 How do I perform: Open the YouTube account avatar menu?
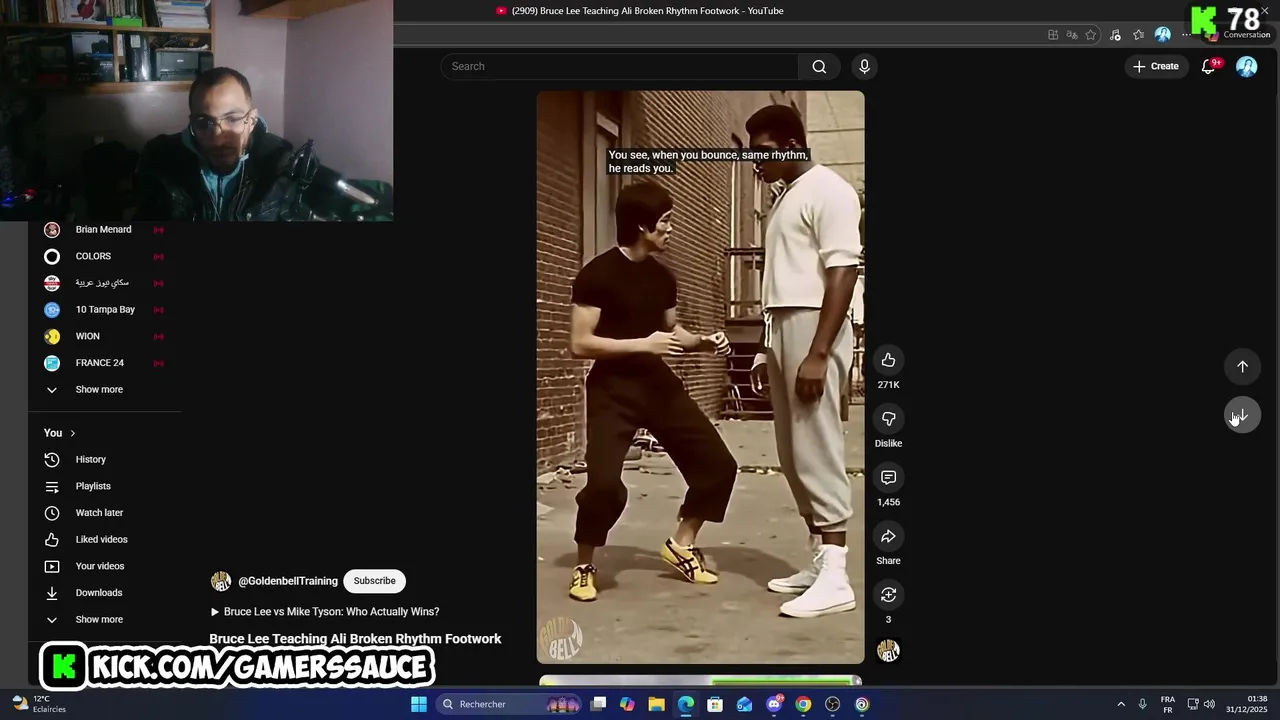pyautogui.click(x=1246, y=66)
